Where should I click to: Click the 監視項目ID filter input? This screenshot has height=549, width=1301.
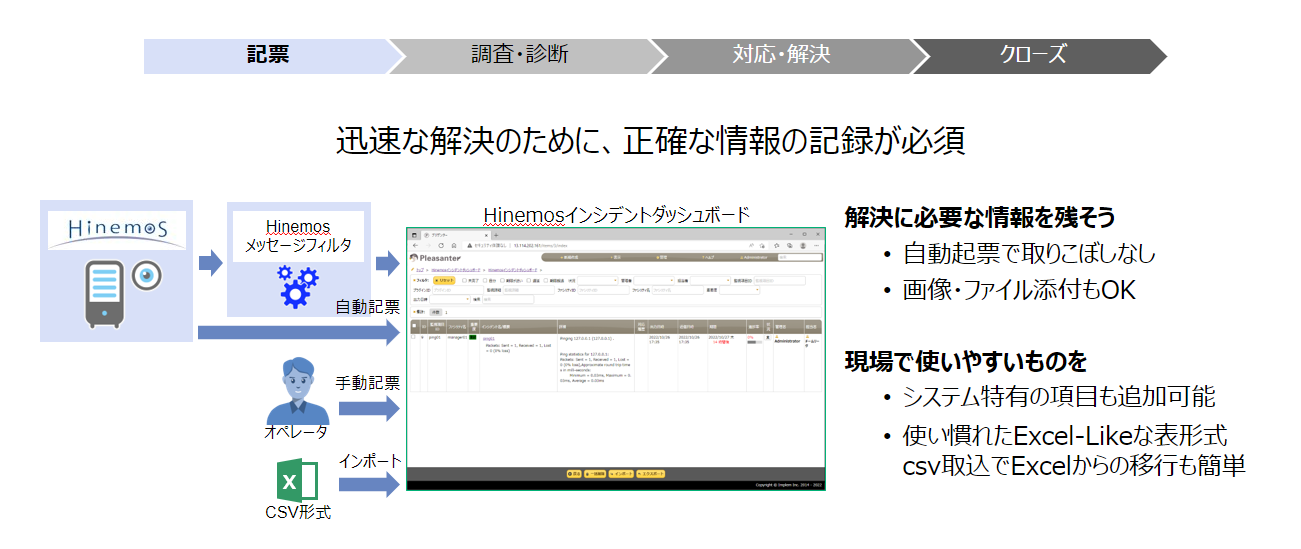click(x=779, y=281)
